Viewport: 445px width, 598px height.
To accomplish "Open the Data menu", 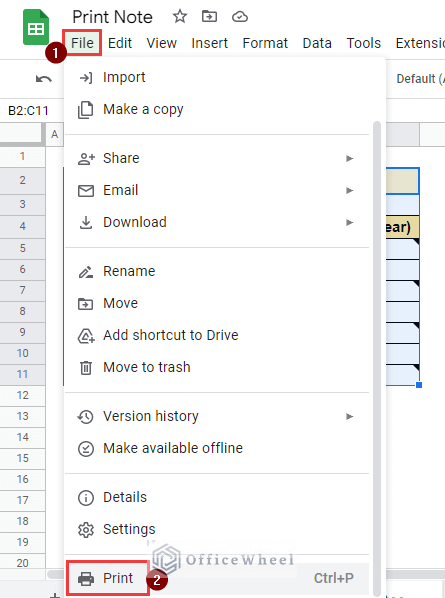I will (317, 43).
